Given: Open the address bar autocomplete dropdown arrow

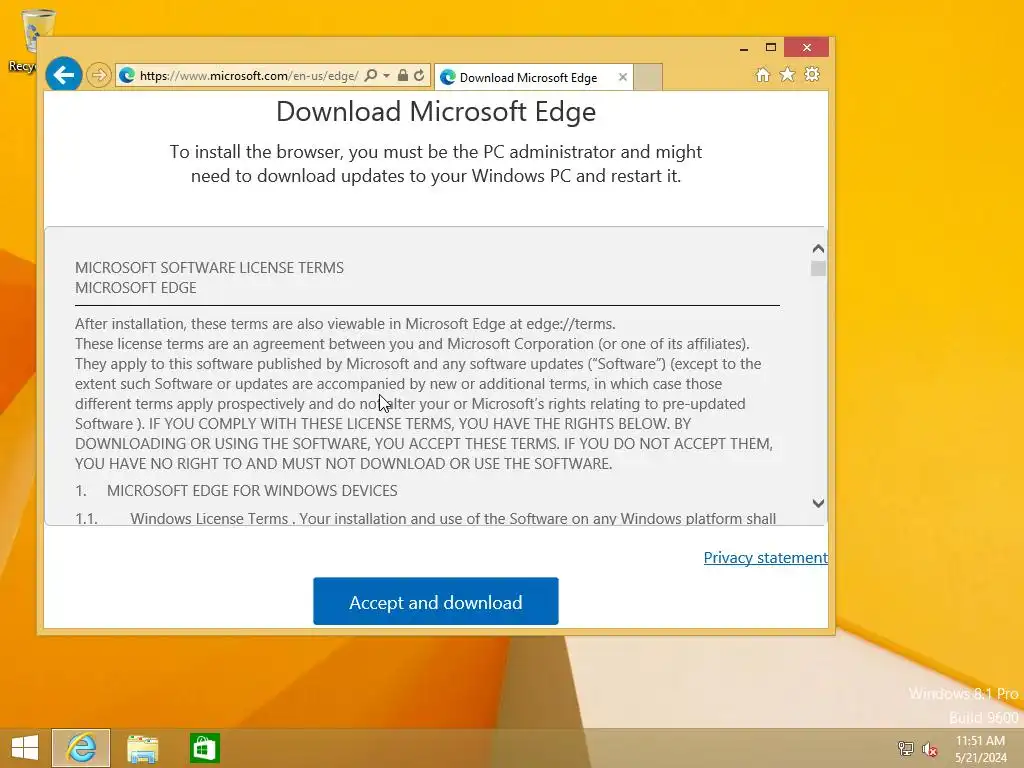Looking at the screenshot, I should (387, 76).
